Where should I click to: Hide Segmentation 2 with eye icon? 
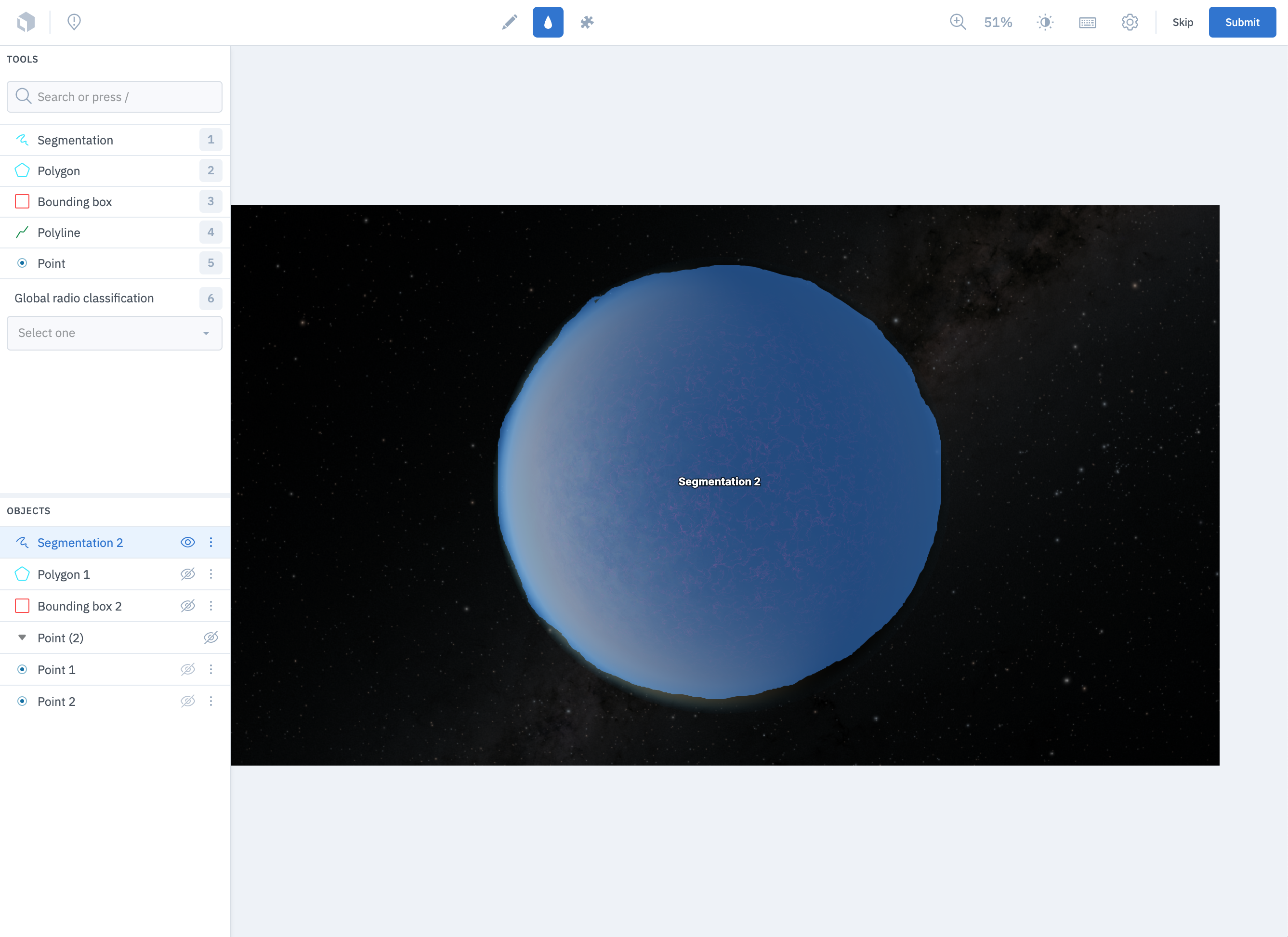pos(187,543)
